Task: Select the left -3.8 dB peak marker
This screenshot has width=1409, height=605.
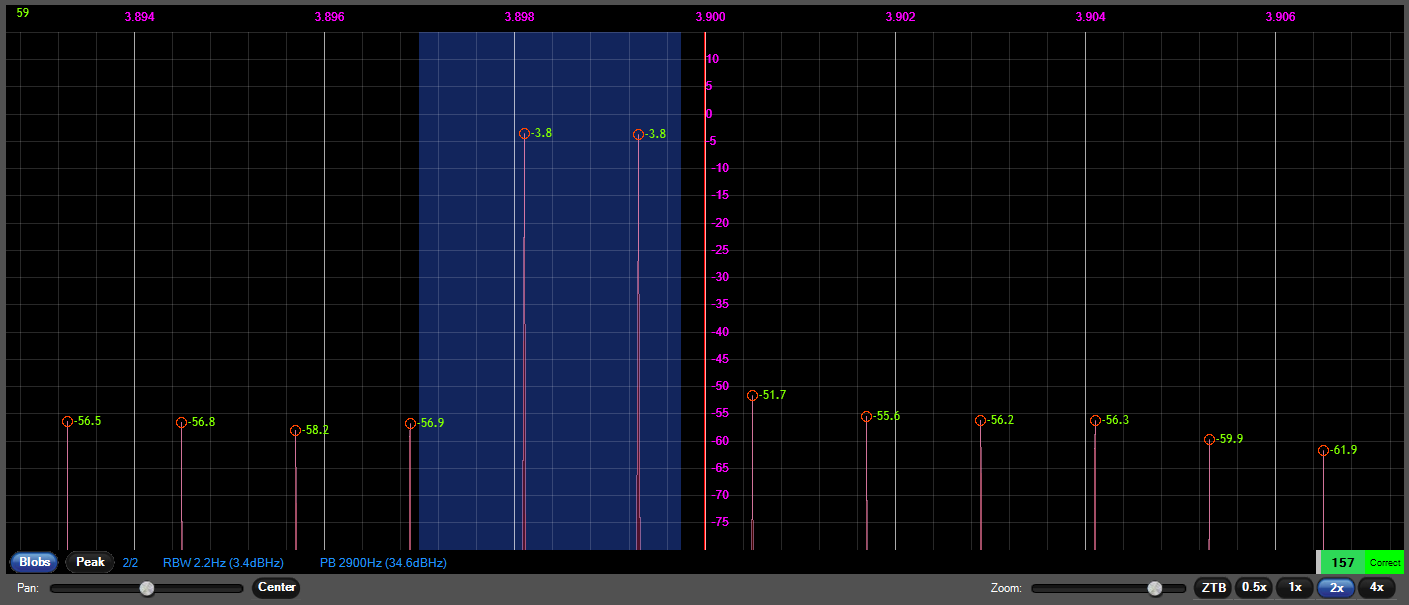Action: (x=525, y=133)
